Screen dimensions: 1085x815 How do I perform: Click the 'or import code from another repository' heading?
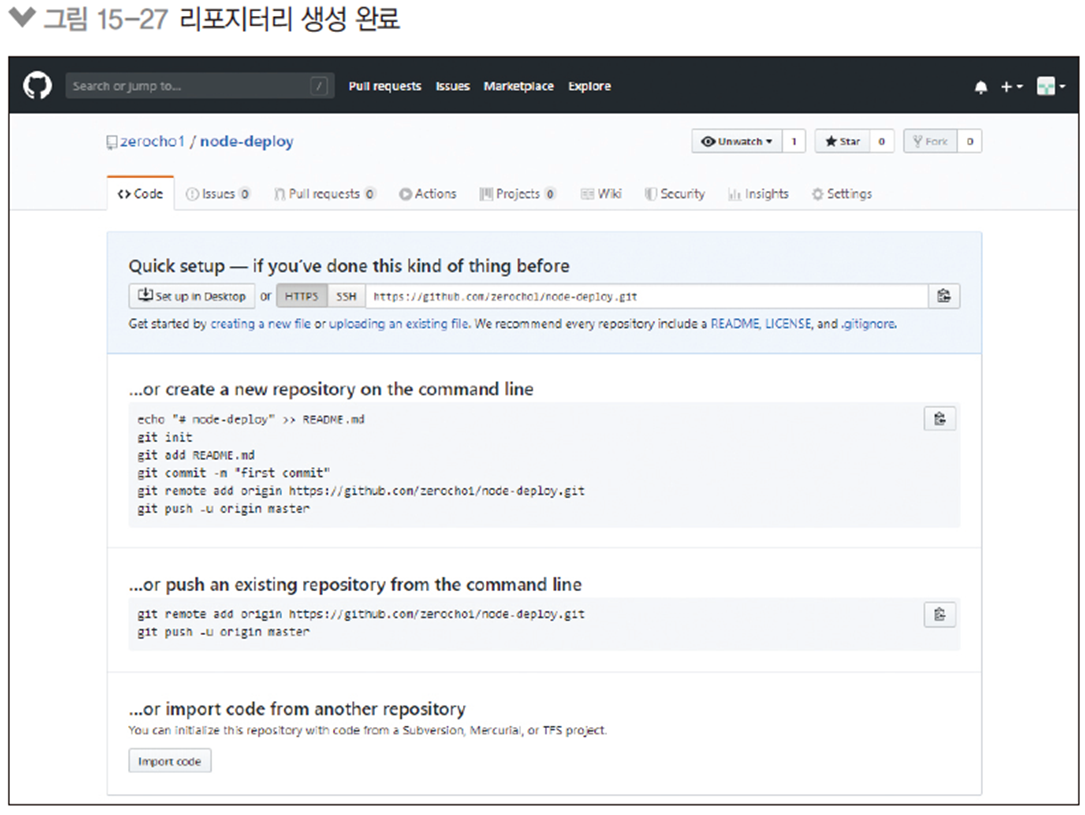(297, 709)
